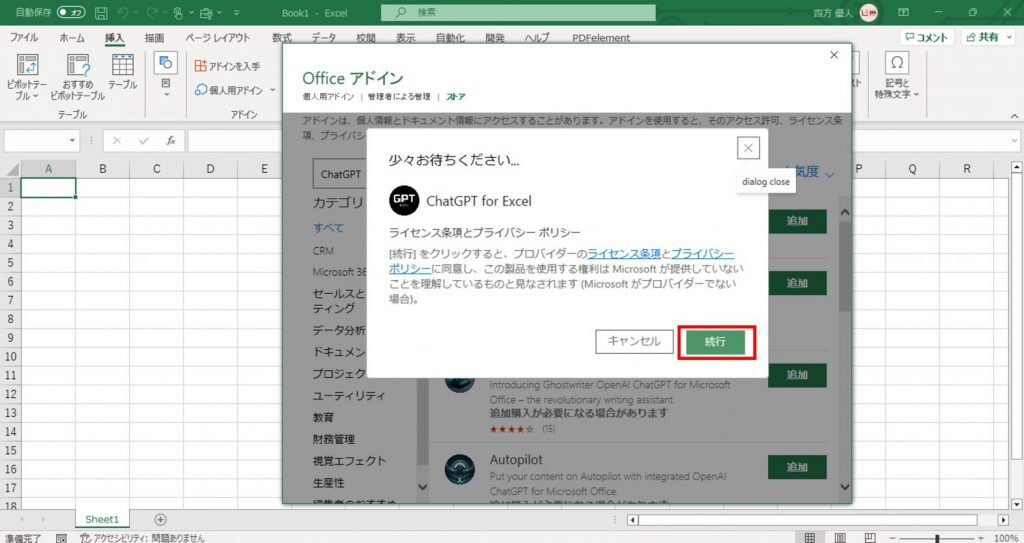This screenshot has height=543, width=1024.
Task: Switch to Page Layout view icon
Action: (x=840, y=538)
